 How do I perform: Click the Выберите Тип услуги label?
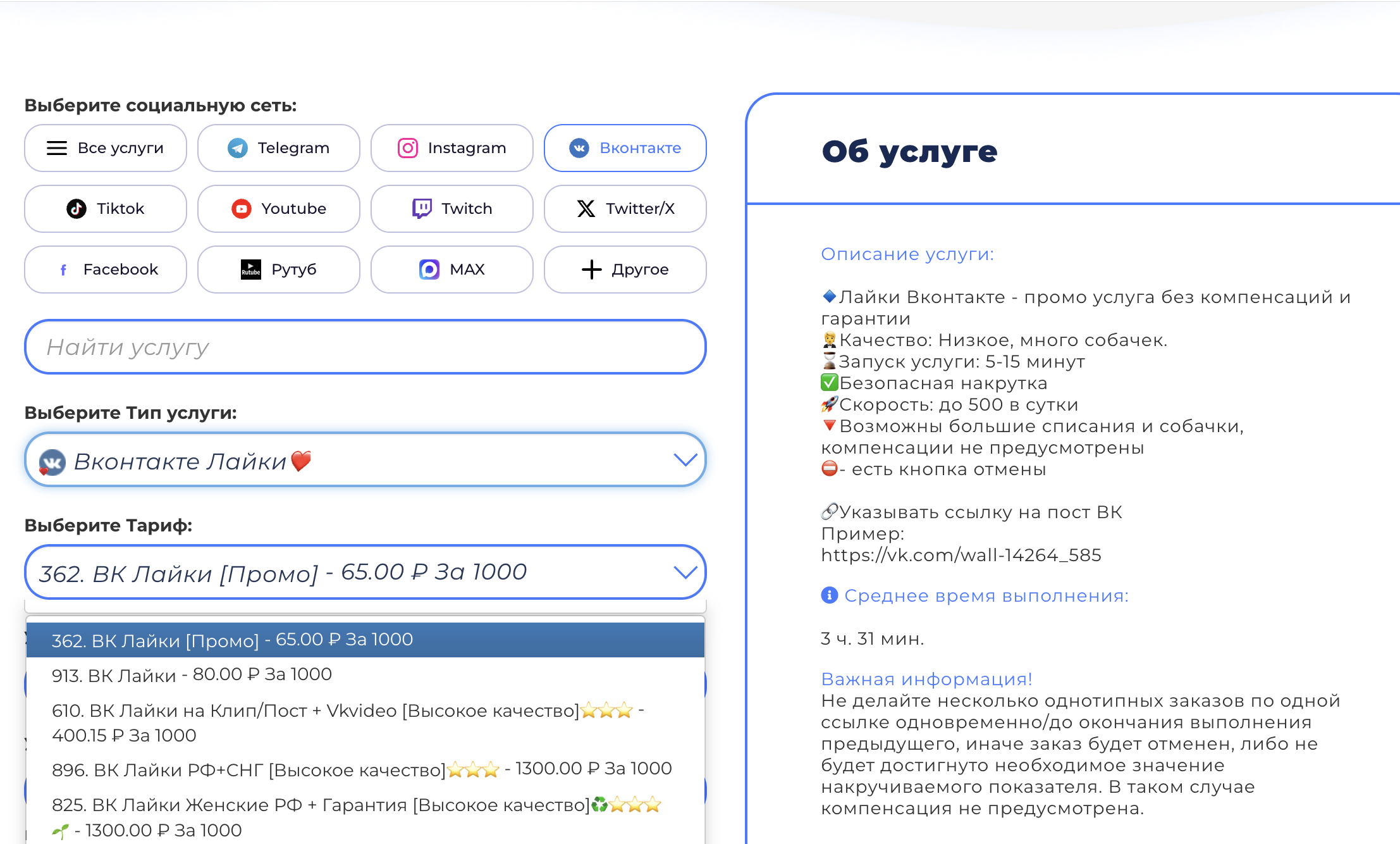pyautogui.click(x=130, y=413)
